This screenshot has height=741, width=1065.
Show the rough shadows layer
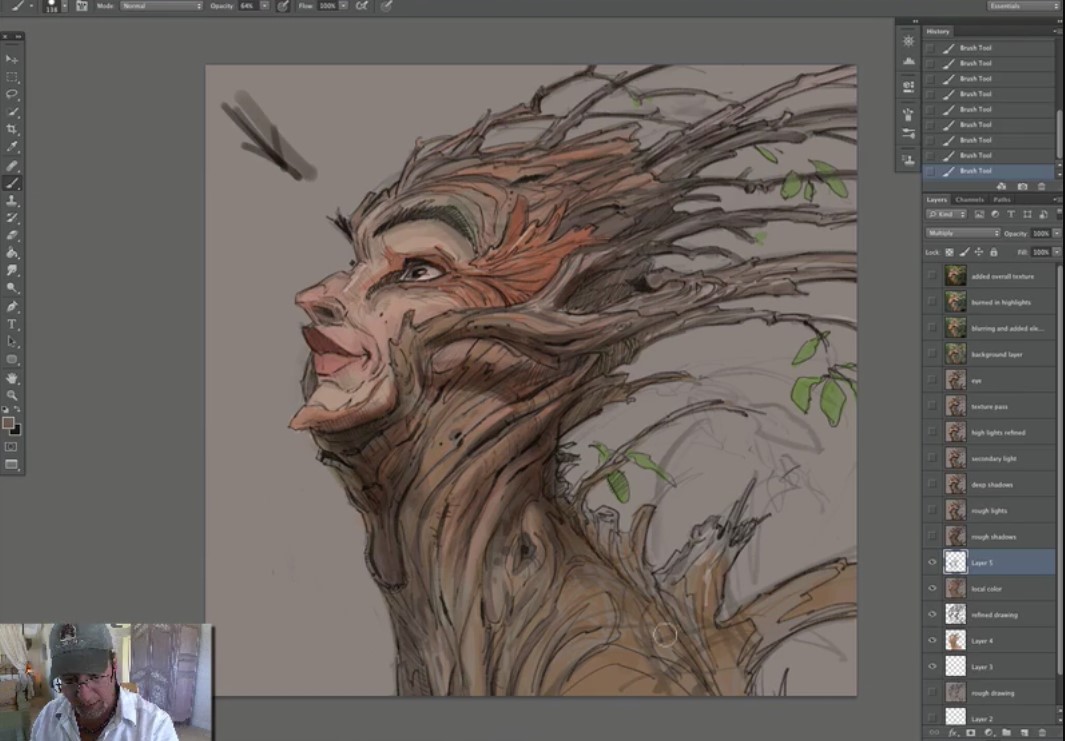[x=932, y=537]
